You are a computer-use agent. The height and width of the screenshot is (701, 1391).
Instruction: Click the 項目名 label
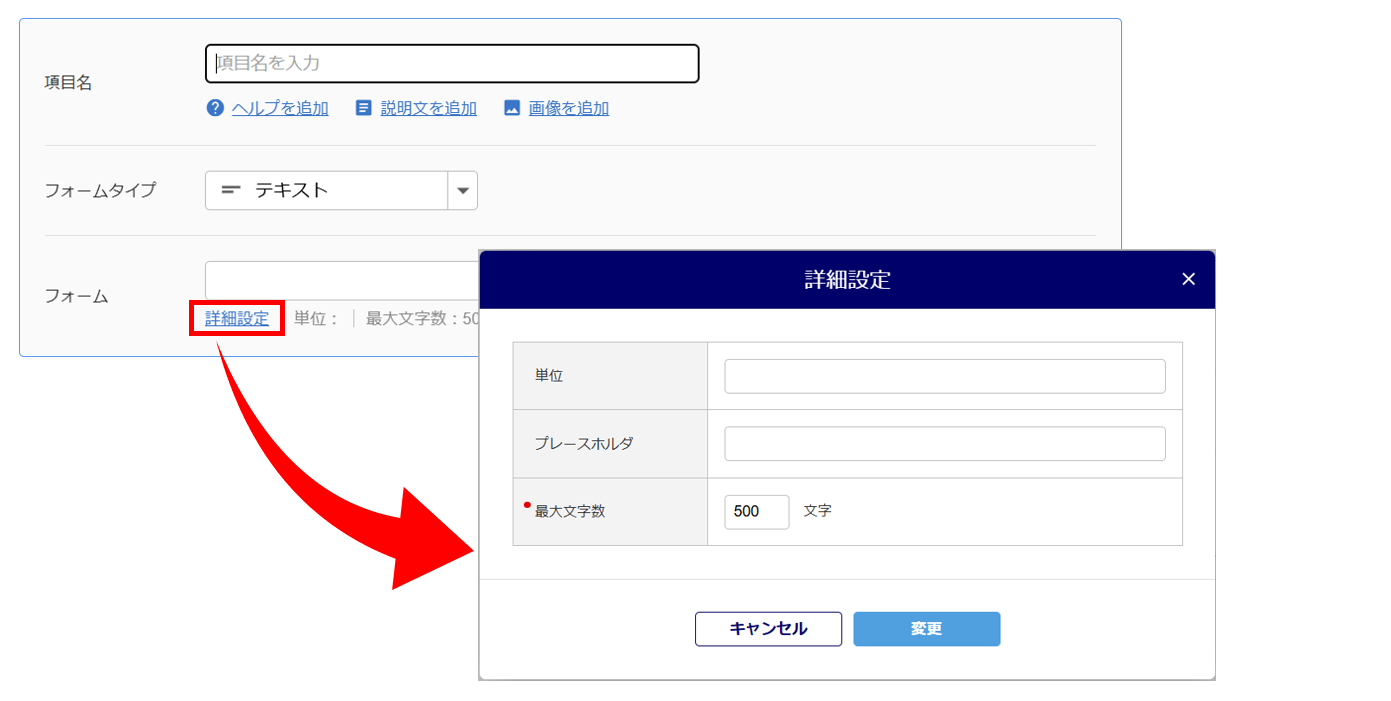coord(69,83)
